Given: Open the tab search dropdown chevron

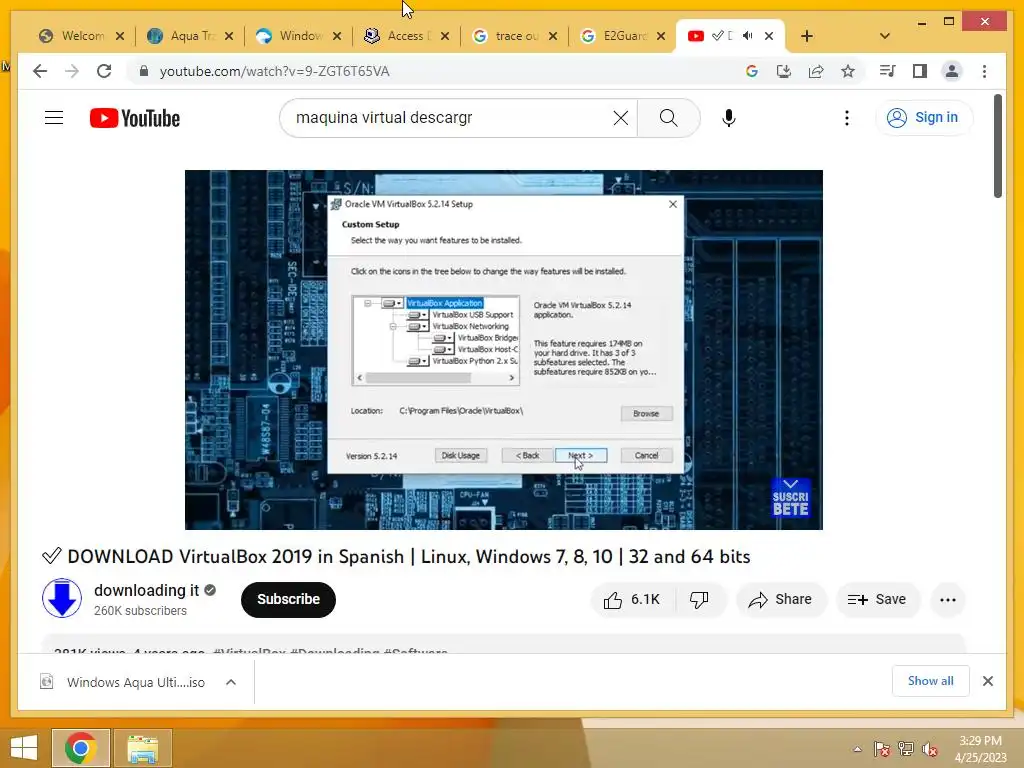Looking at the screenshot, I should 885,36.
